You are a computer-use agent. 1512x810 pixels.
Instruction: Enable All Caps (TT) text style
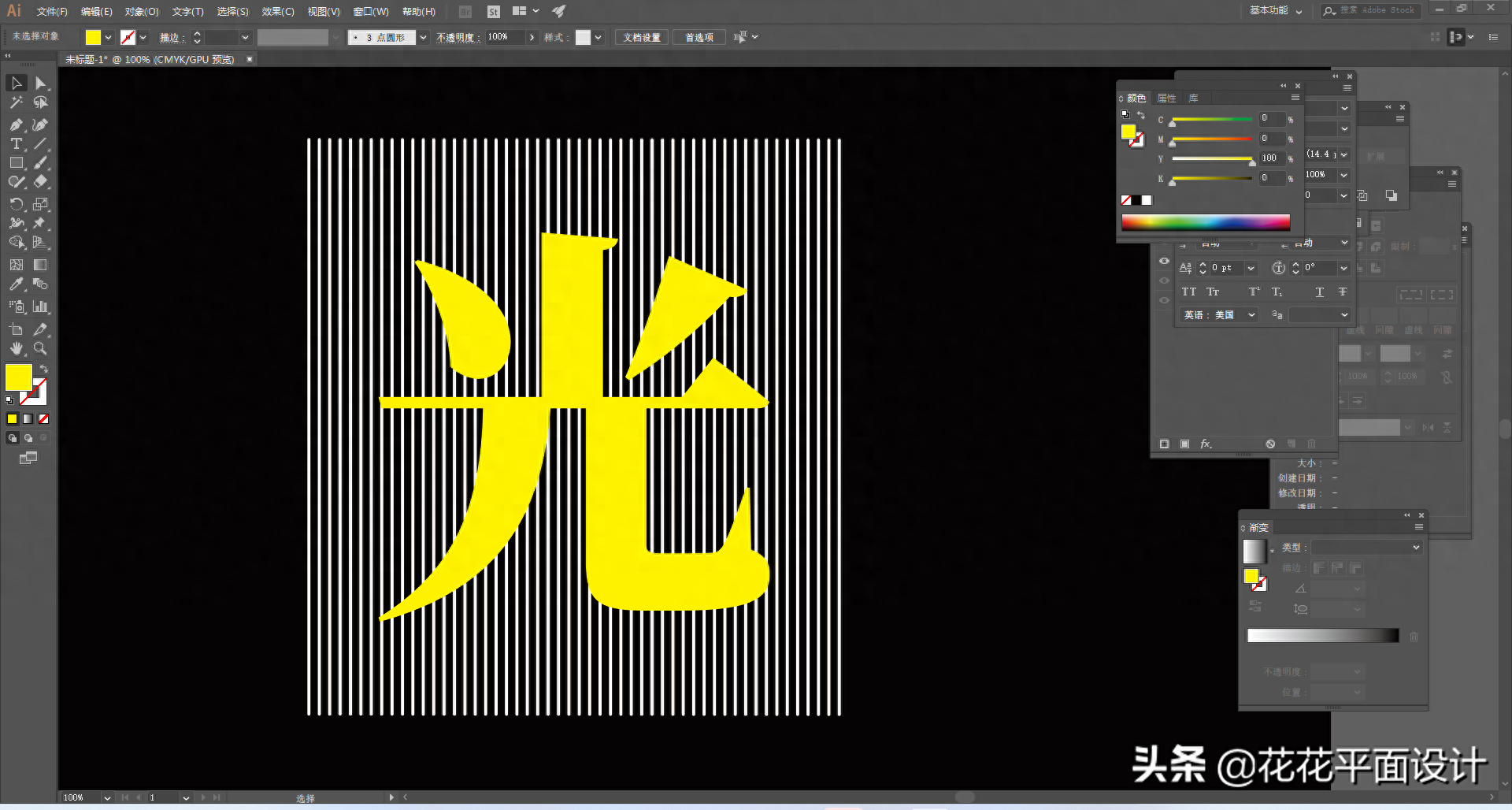point(1188,292)
